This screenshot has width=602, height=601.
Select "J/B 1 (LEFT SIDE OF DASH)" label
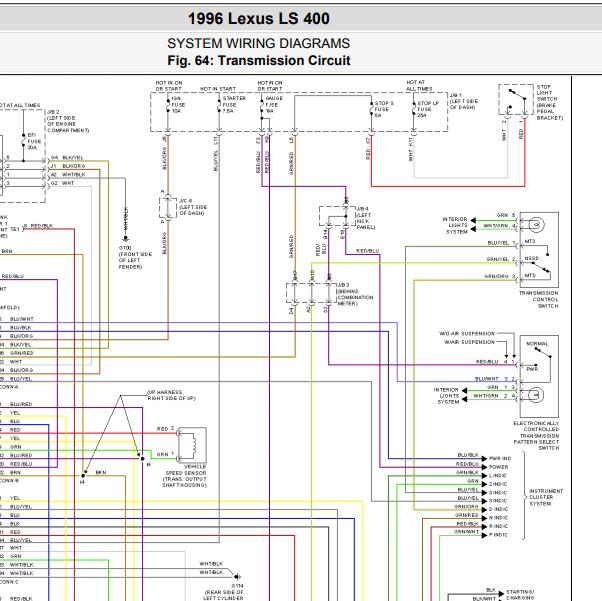(x=464, y=101)
